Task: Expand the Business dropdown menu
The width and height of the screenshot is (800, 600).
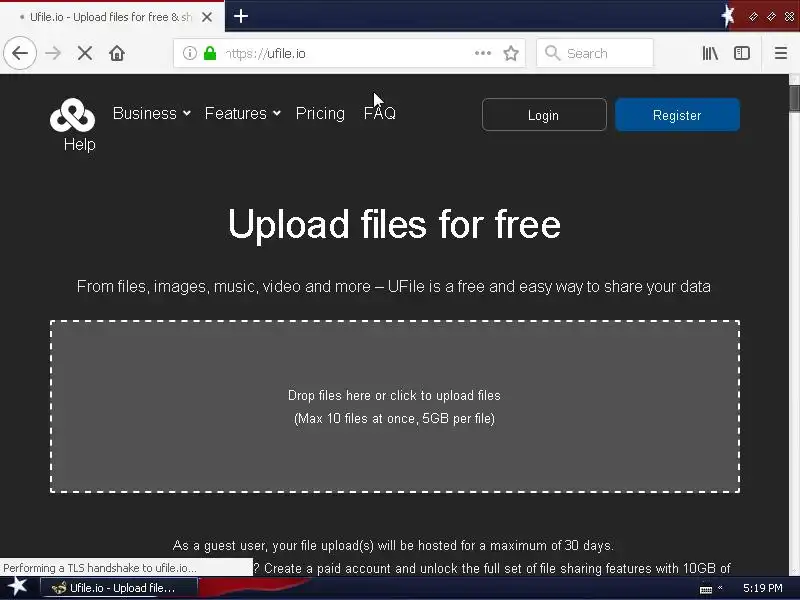Action: pyautogui.click(x=152, y=113)
